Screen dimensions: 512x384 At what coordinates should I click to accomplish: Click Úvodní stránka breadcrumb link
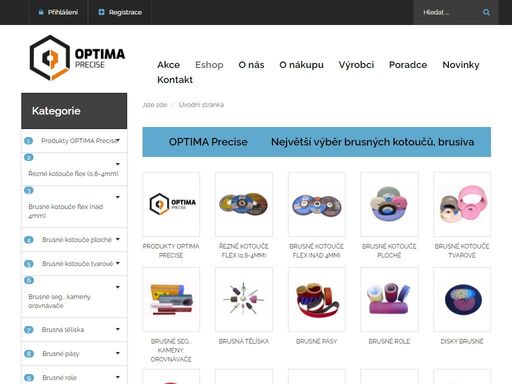coord(201,105)
